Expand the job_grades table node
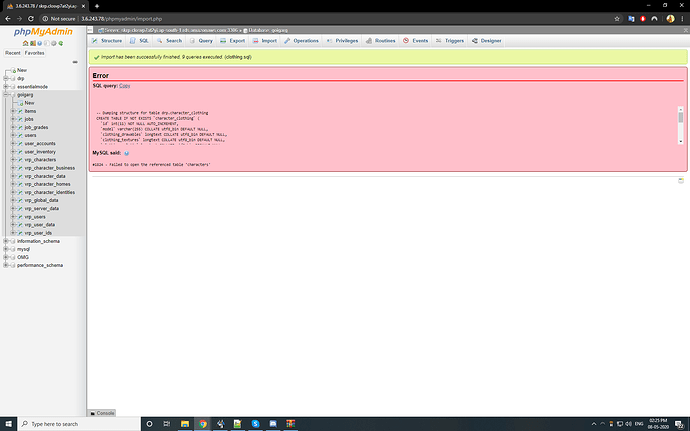Screen dimensions: 690x431 (x=13, y=127)
